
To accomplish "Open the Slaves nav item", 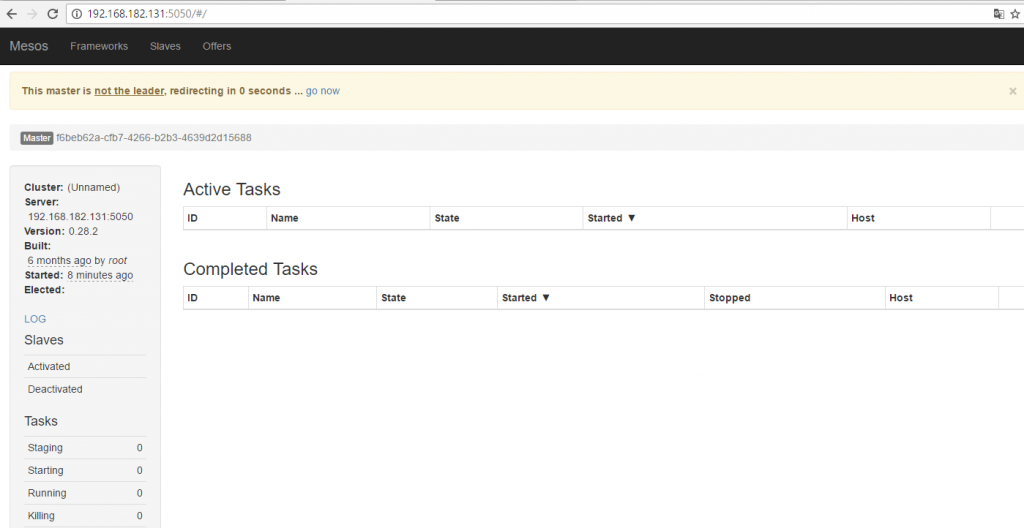I will point(165,46).
